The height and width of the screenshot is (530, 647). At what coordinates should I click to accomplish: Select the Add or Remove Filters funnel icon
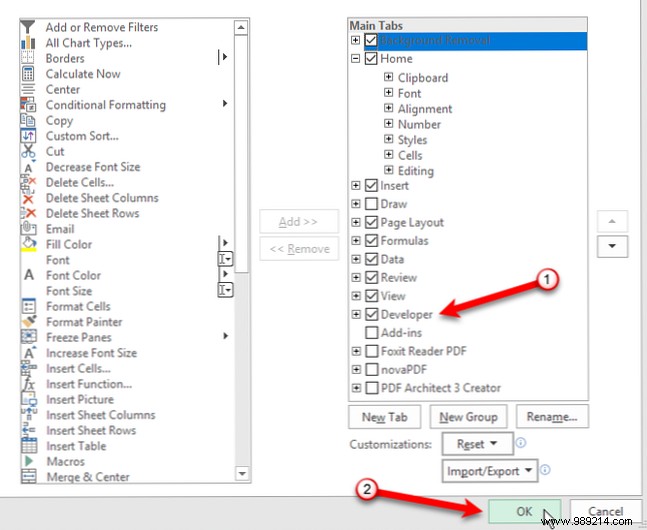click(28, 27)
